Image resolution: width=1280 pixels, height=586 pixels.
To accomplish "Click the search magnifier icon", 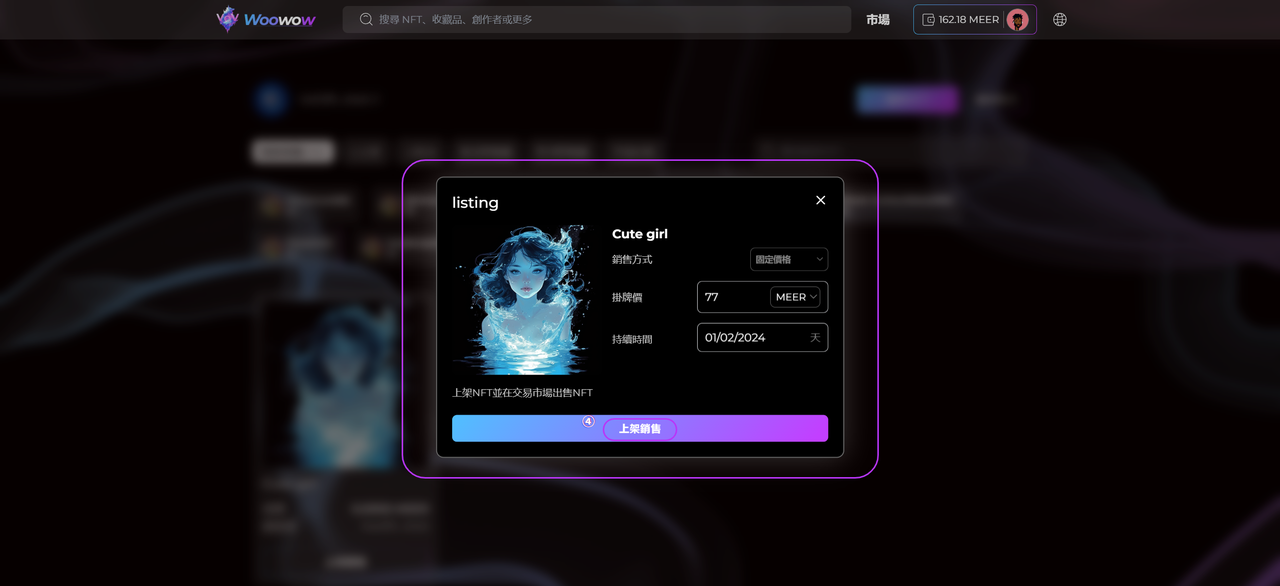I will click(x=366, y=19).
